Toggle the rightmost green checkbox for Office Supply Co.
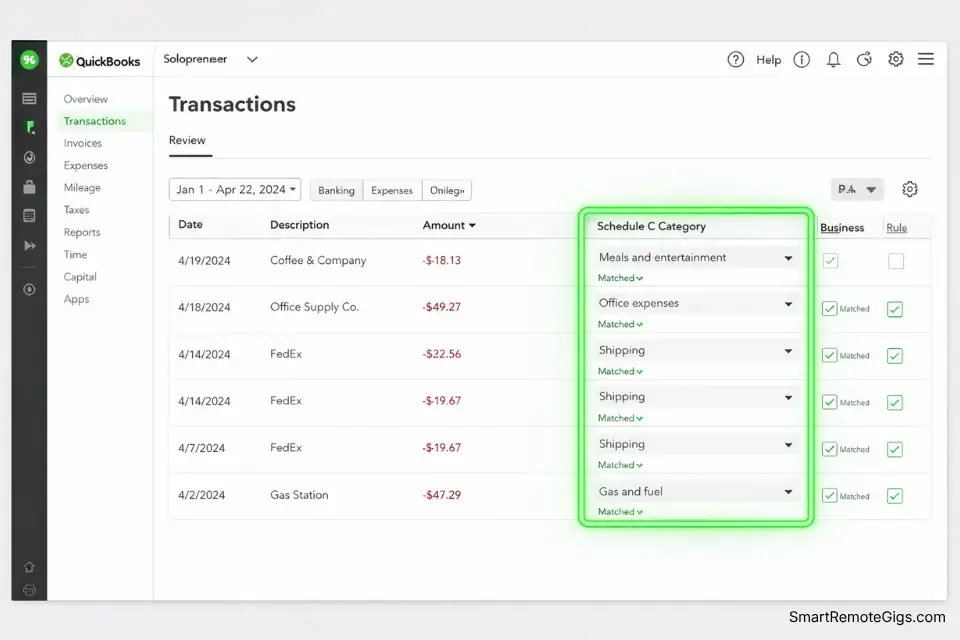The width and height of the screenshot is (960, 640). point(895,308)
